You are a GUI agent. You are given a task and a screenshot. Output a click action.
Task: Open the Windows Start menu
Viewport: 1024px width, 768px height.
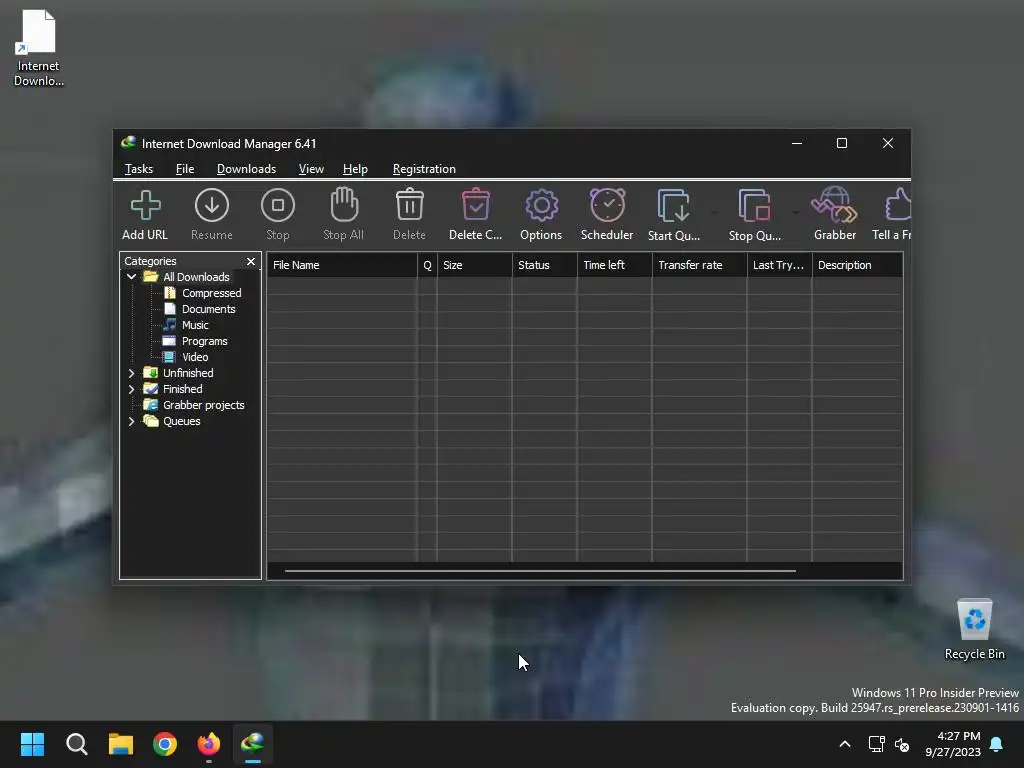32,744
